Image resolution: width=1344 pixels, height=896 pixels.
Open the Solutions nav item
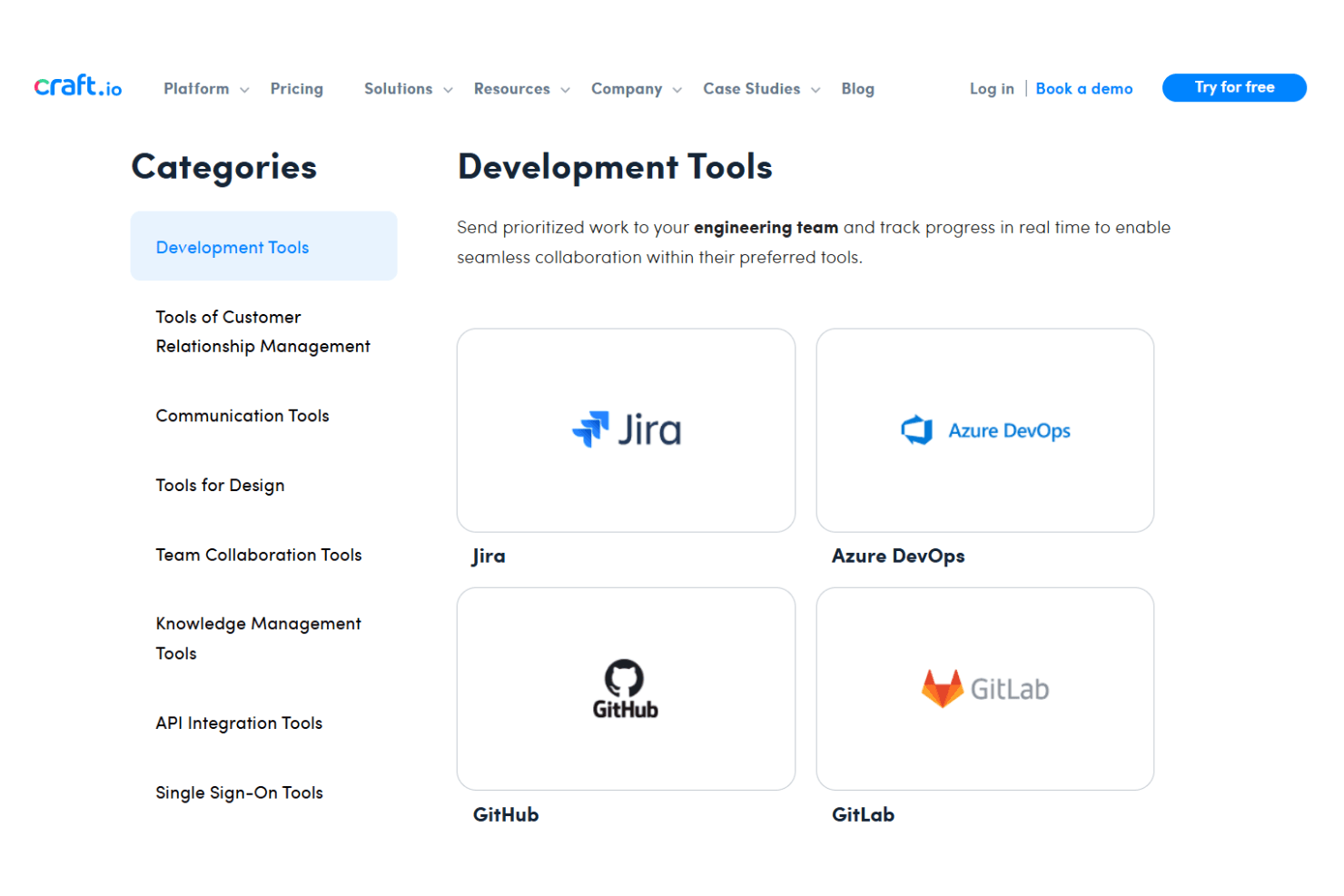398,89
